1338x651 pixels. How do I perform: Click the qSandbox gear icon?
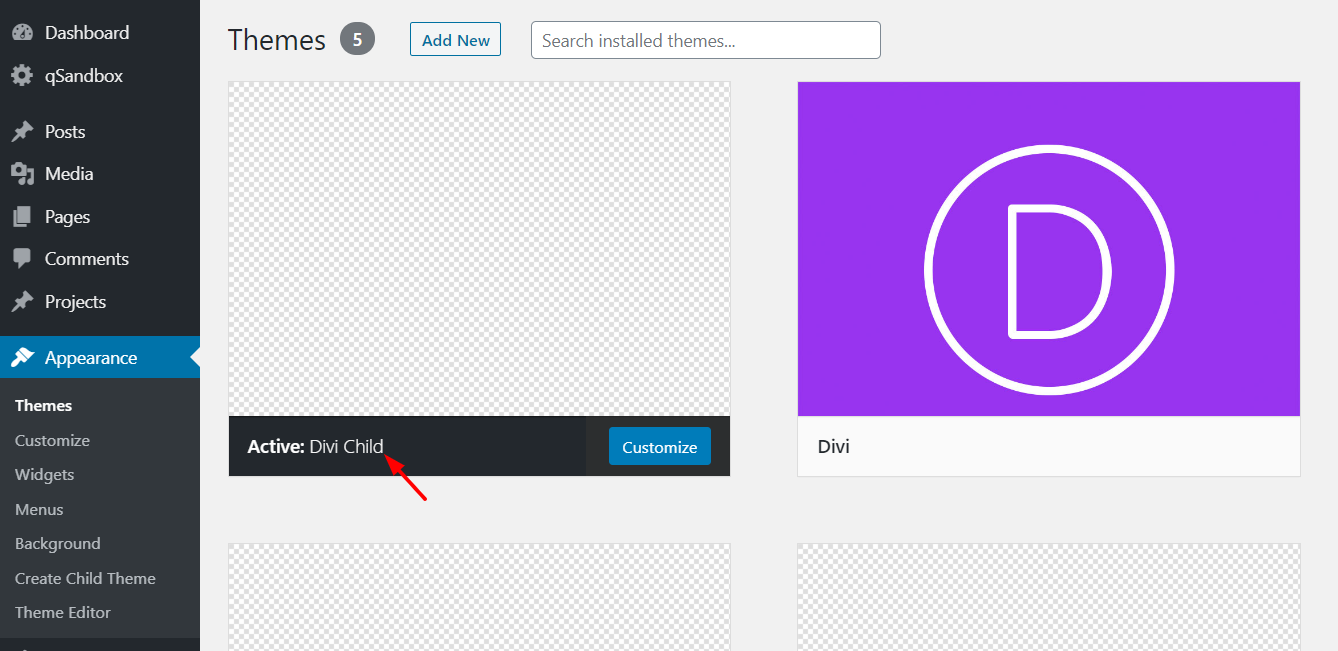point(22,76)
